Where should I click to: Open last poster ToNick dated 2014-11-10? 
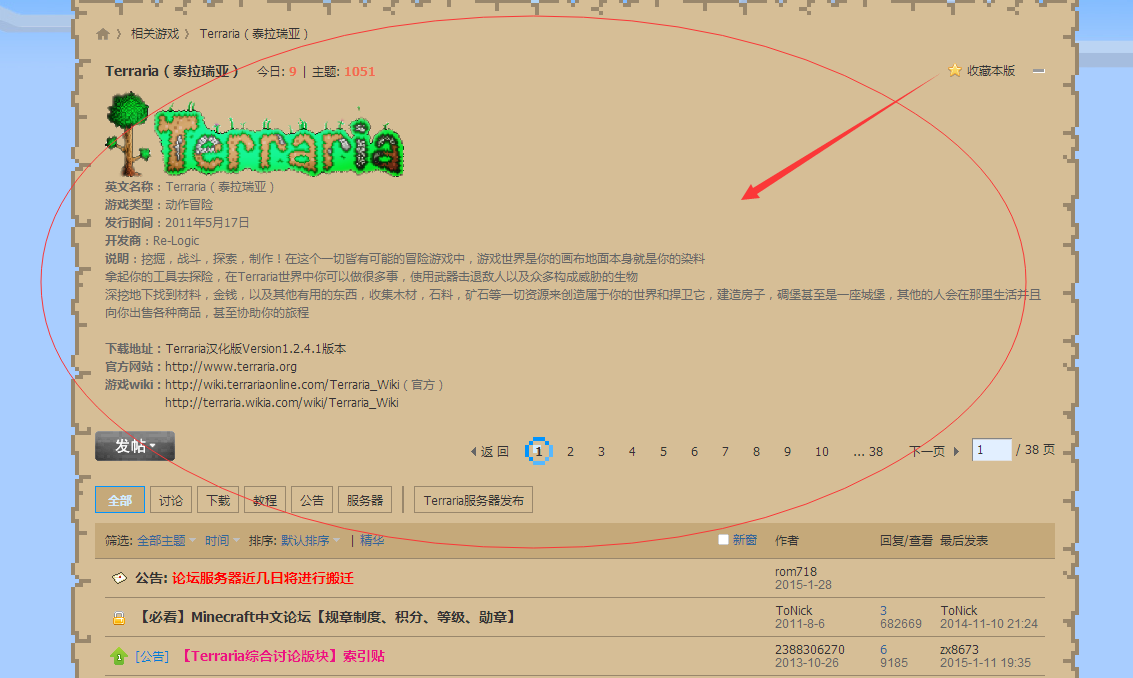pos(958,611)
